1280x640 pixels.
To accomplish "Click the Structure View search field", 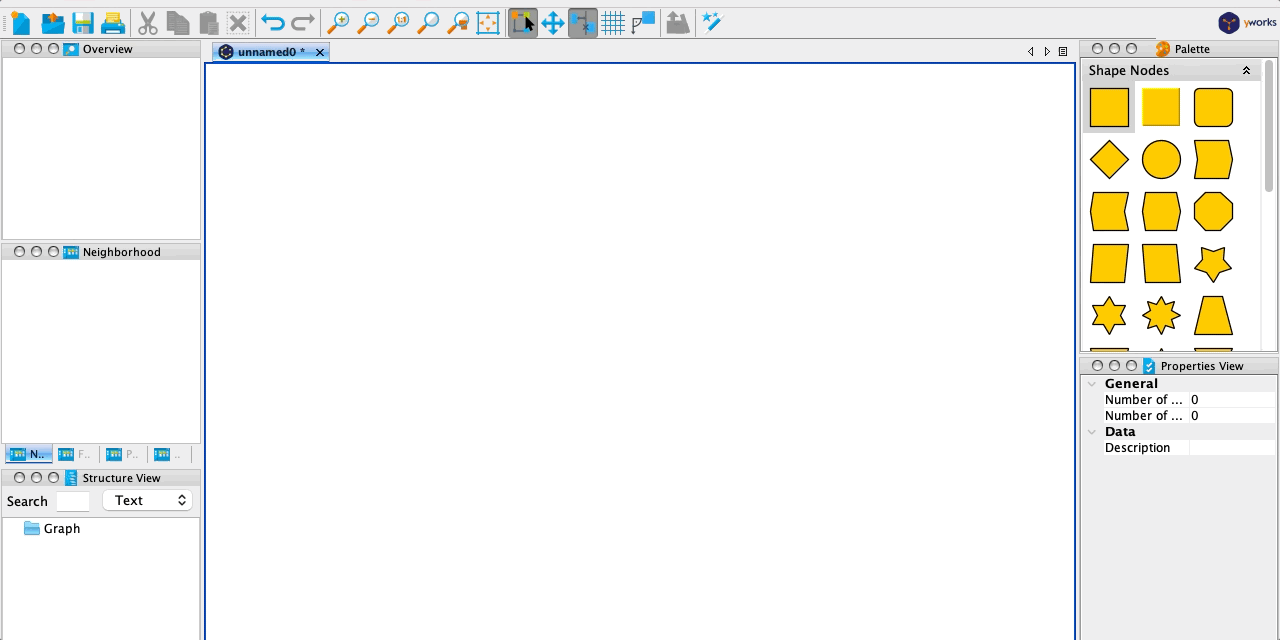I will 73,501.
